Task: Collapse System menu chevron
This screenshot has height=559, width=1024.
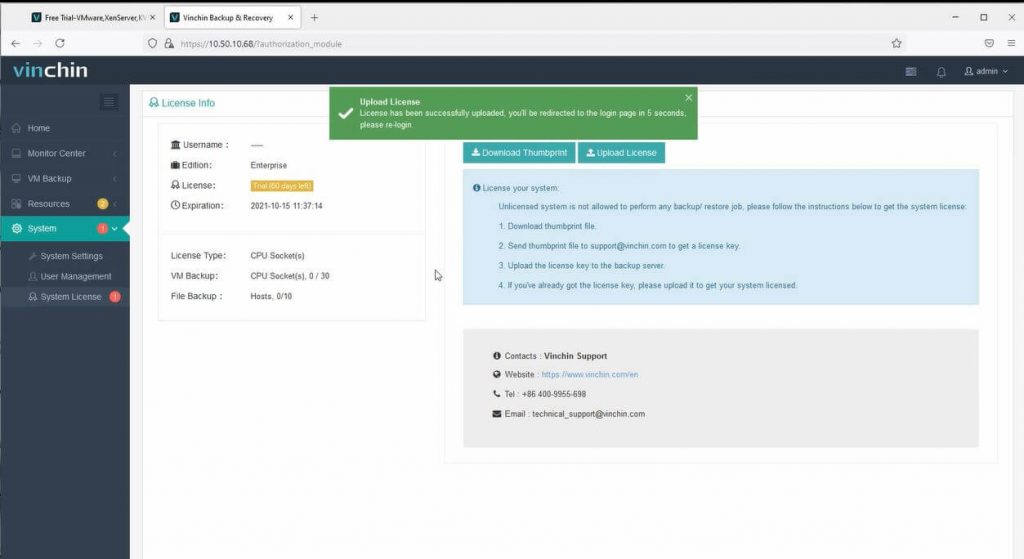Action: coord(114,229)
